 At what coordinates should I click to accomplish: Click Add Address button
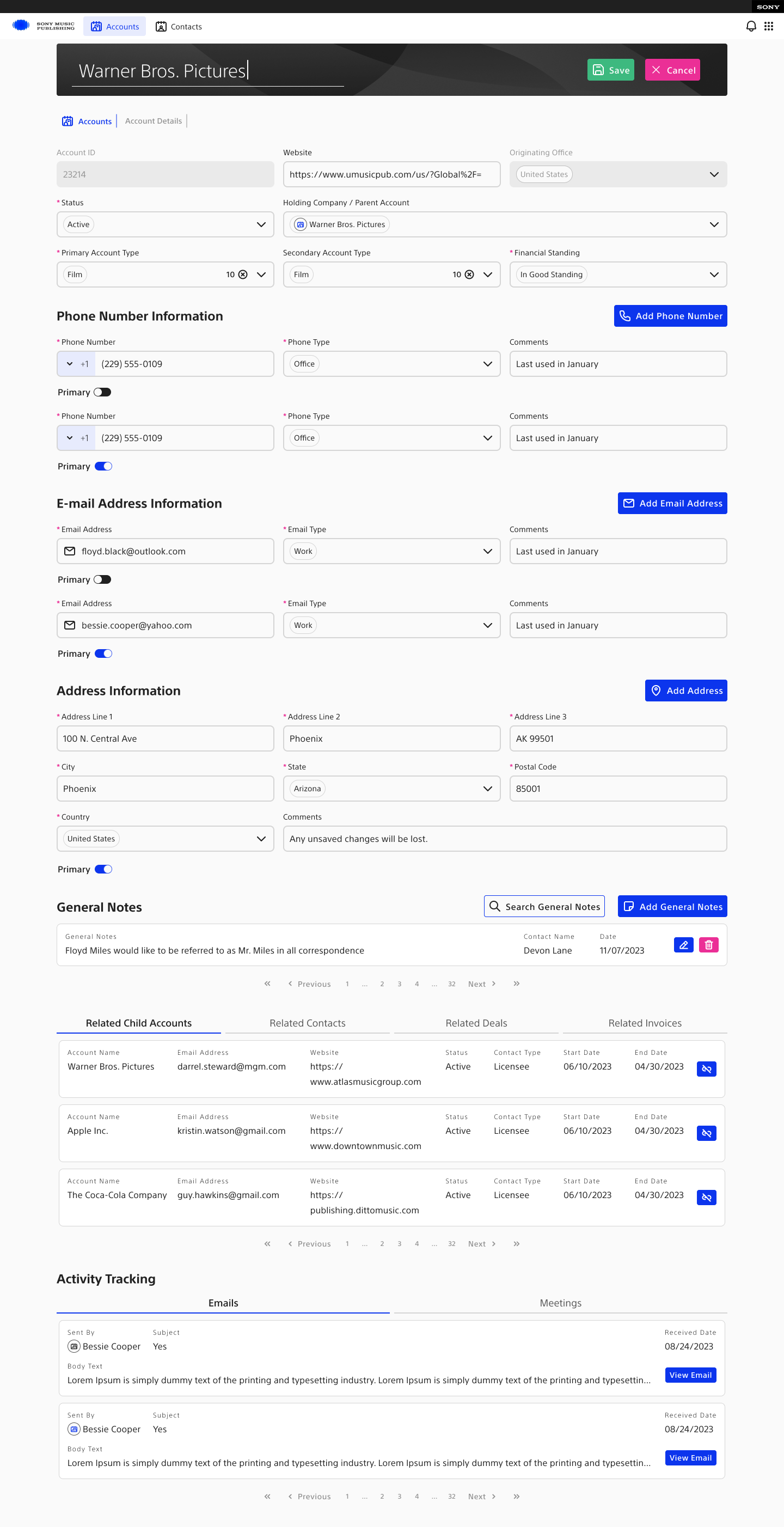pyautogui.click(x=686, y=691)
